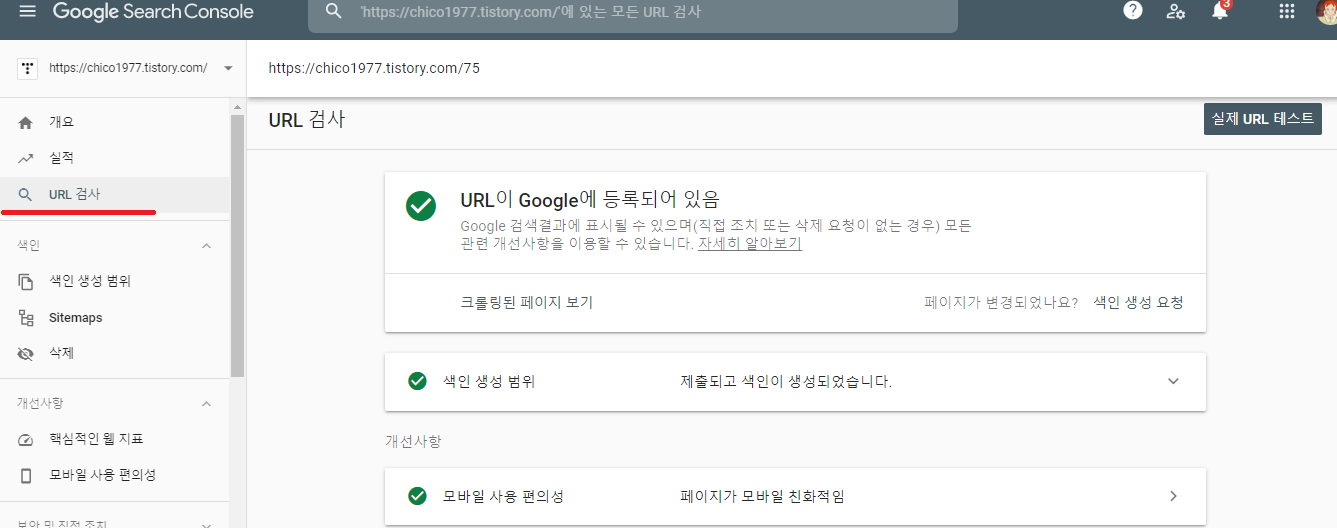Expand the 색인 생성 범위 card chevron

[x=1174, y=381]
